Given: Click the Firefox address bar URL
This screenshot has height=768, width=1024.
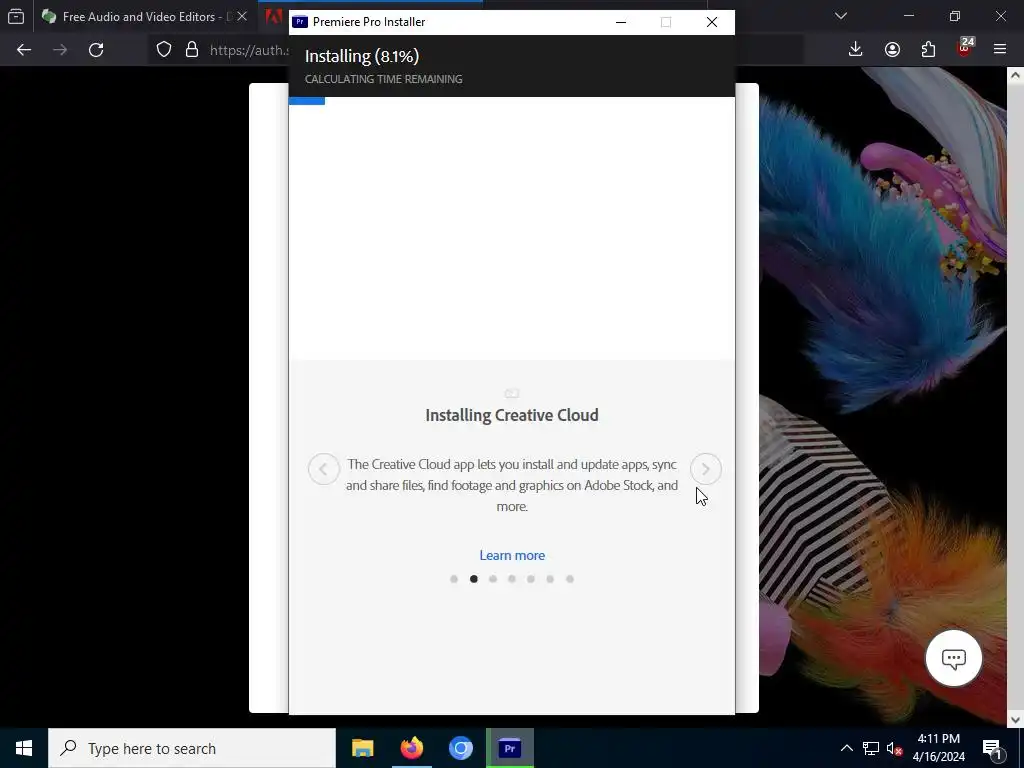Looking at the screenshot, I should pyautogui.click(x=249, y=50).
